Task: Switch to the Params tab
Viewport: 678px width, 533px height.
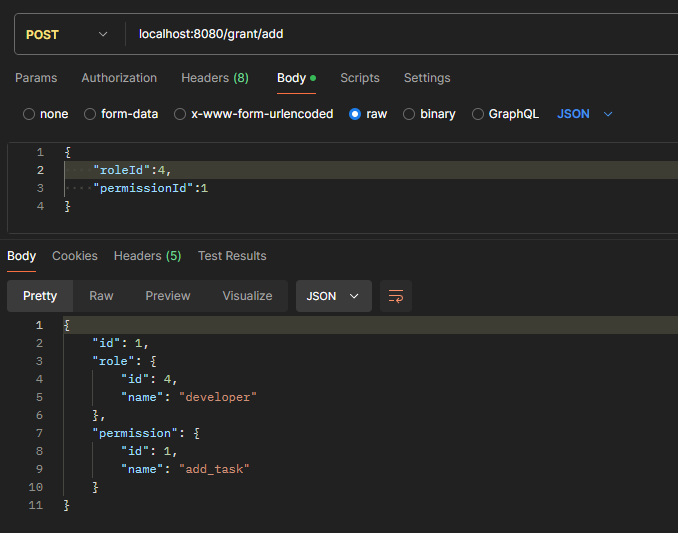Action: tap(36, 78)
